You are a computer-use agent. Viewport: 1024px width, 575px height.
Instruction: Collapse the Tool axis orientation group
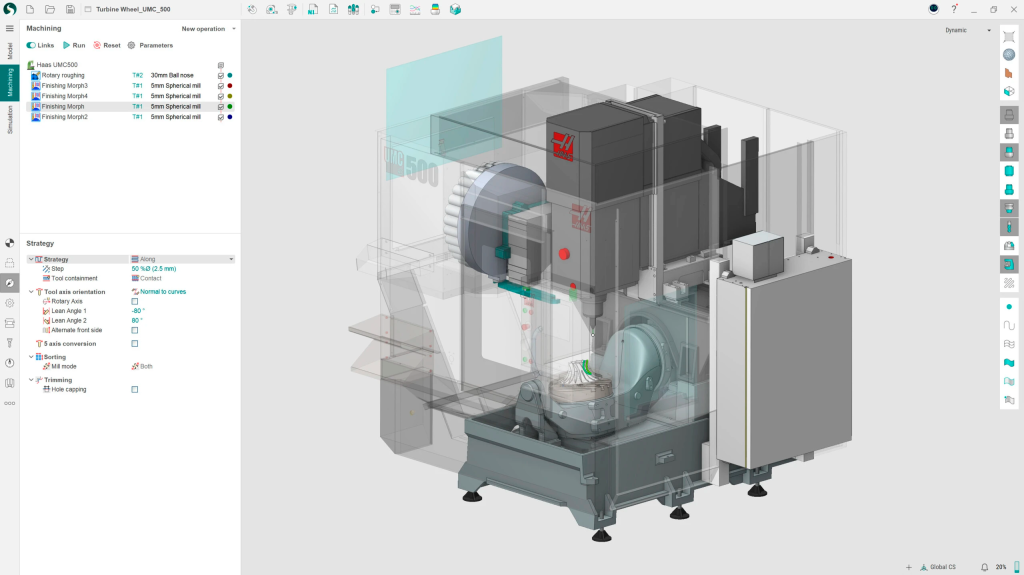(30, 292)
